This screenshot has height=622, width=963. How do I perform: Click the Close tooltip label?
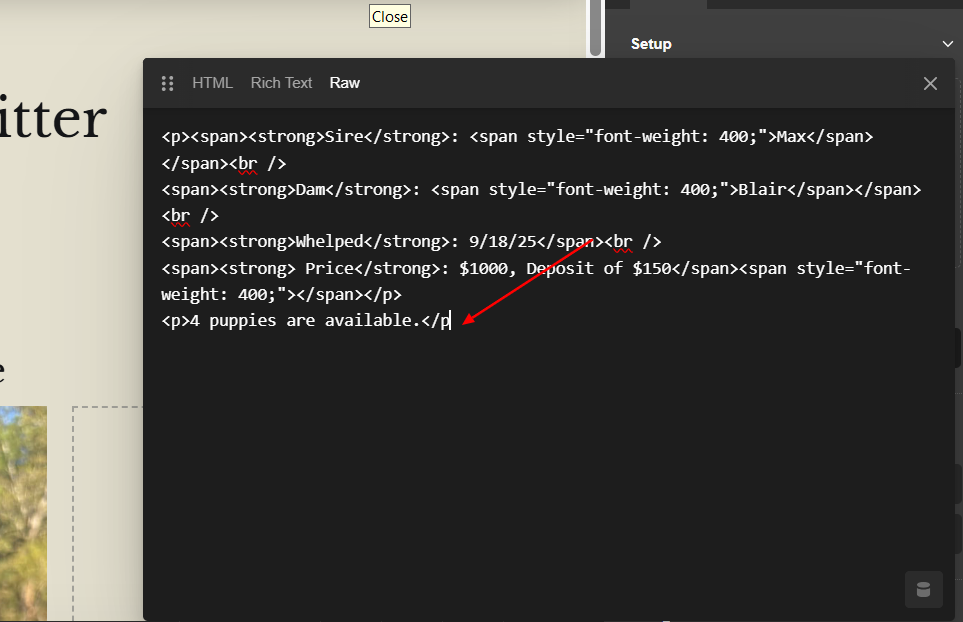pyautogui.click(x=389, y=16)
